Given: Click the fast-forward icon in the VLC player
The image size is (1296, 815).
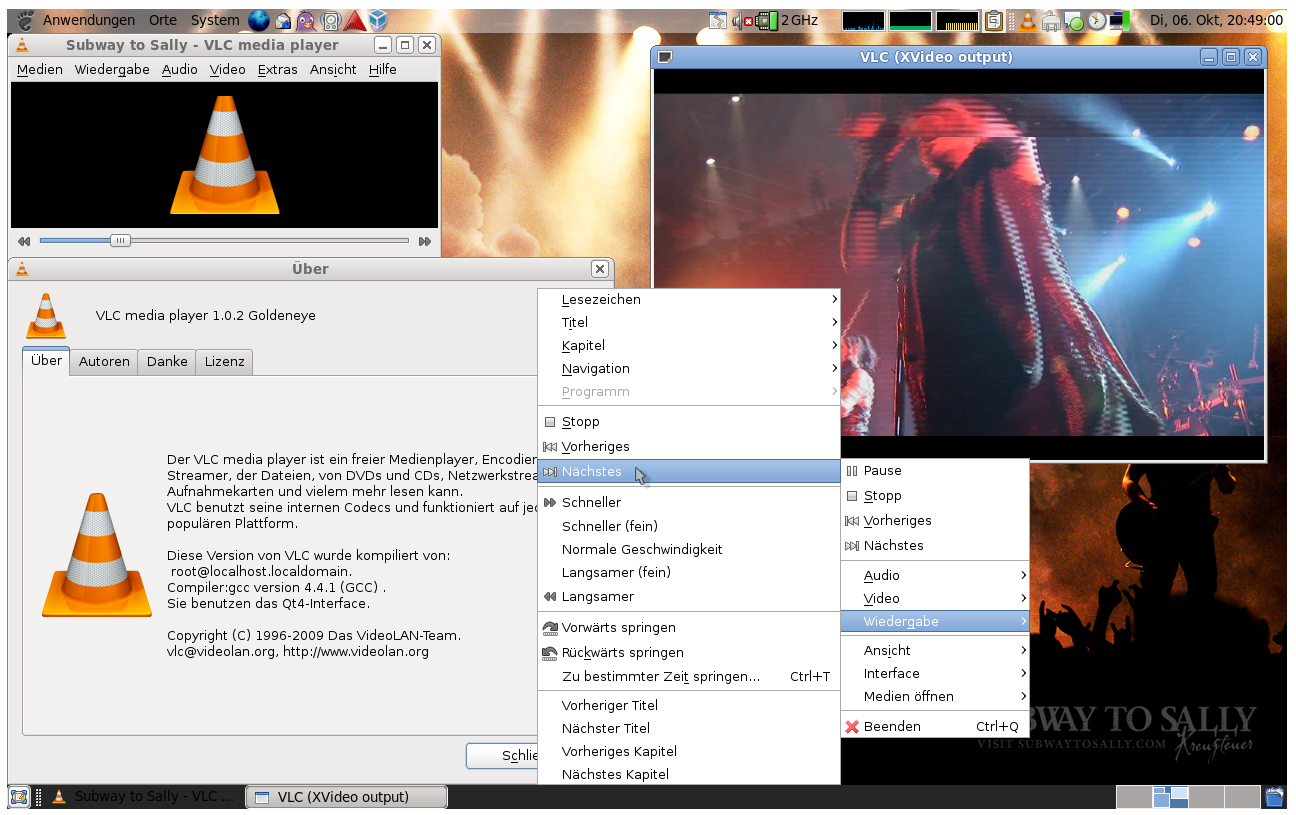Looking at the screenshot, I should pos(425,241).
